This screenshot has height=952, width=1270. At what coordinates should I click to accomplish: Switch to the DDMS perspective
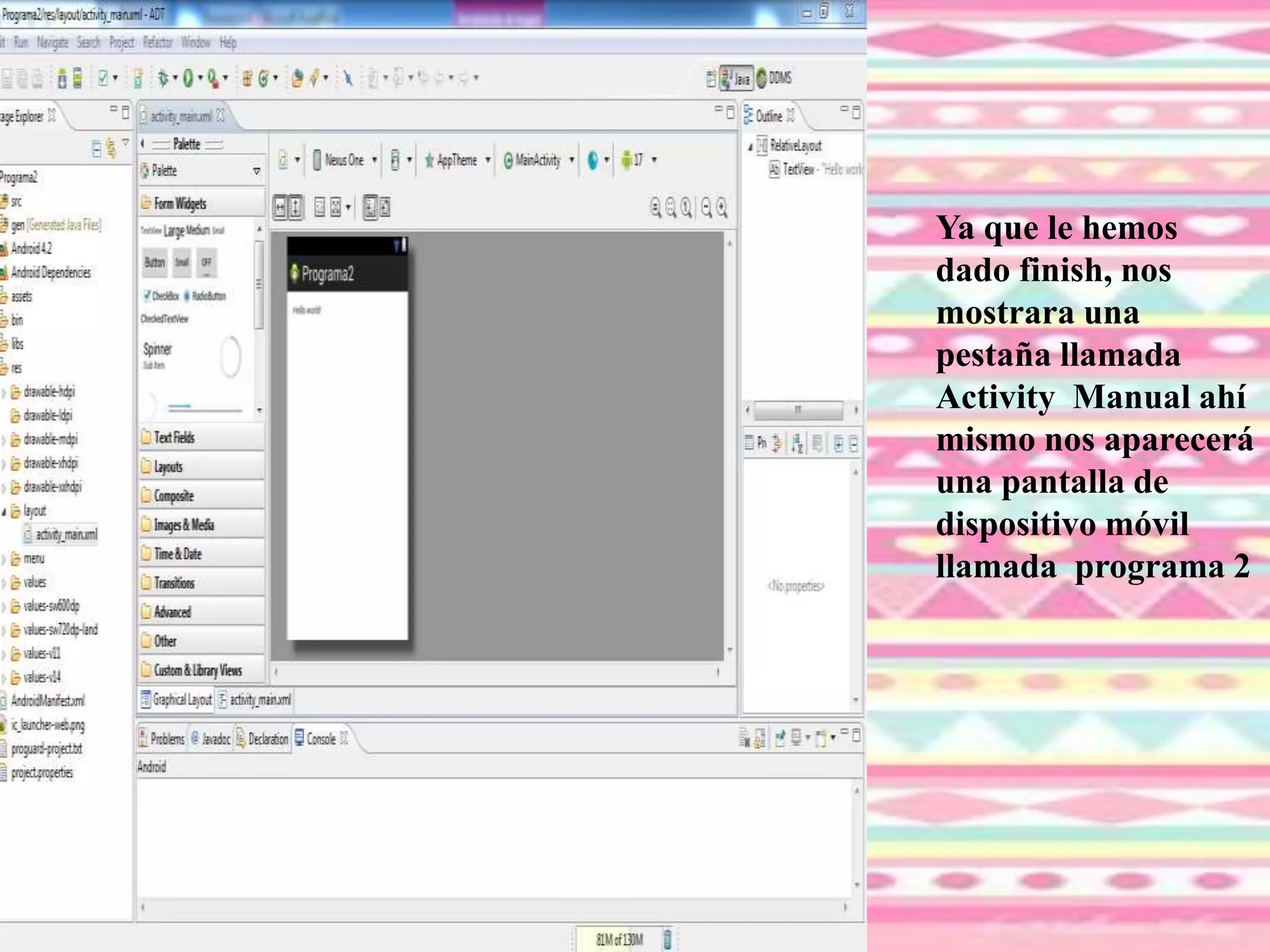[x=774, y=78]
